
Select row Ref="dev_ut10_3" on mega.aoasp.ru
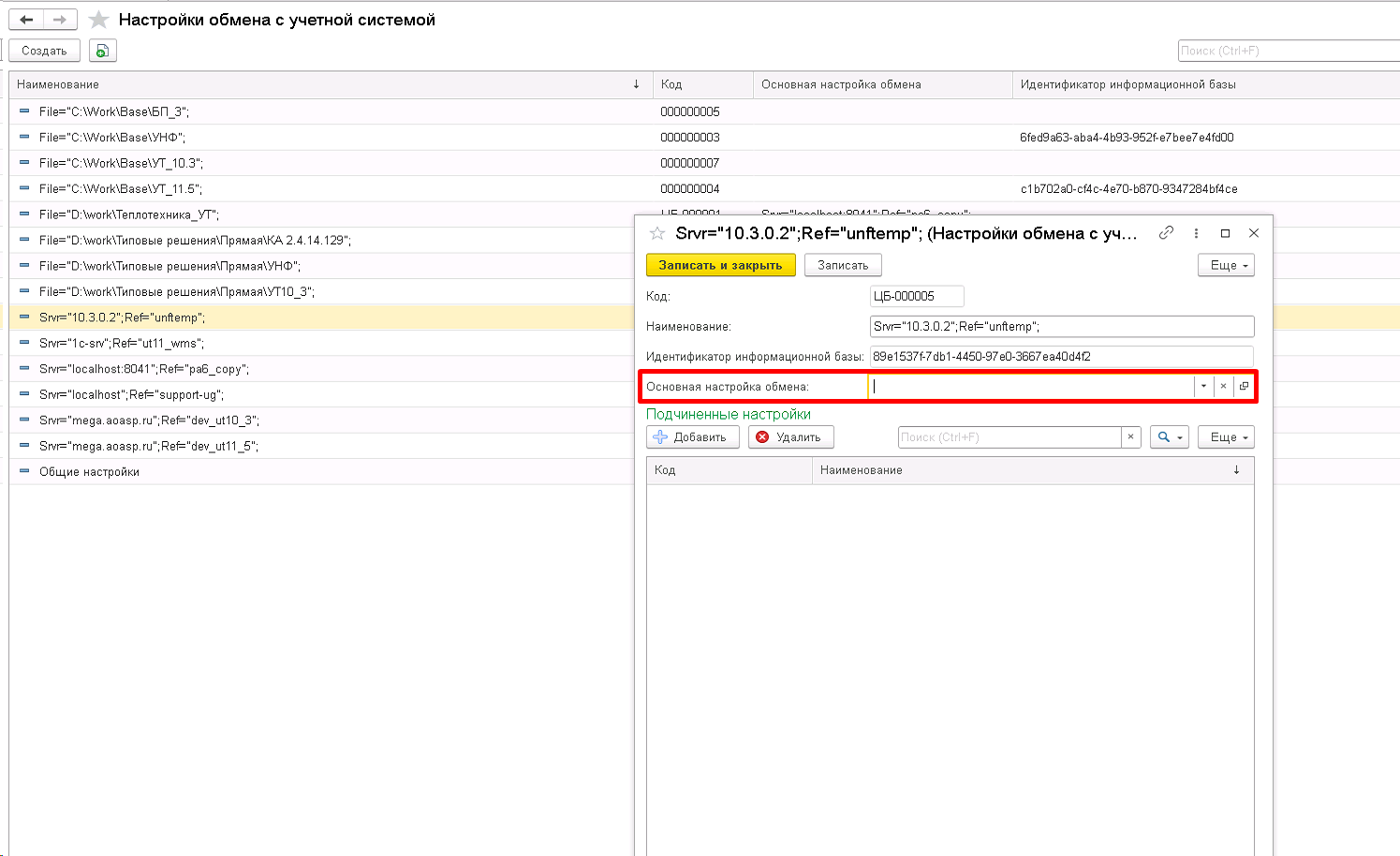tap(321, 421)
